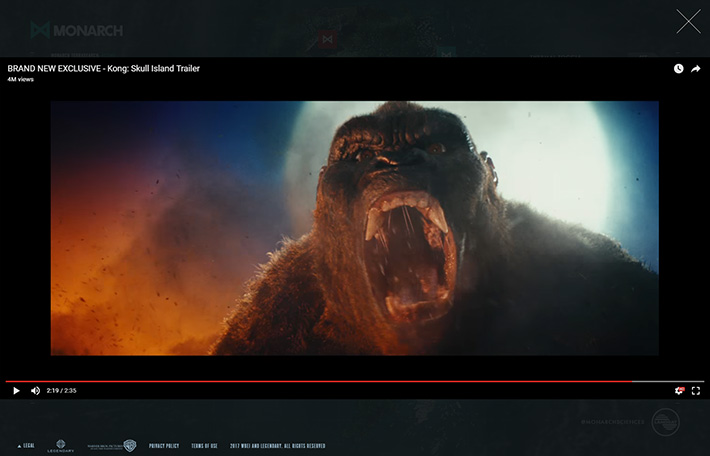Close the video overlay with X
The width and height of the screenshot is (710, 456).
688,21
